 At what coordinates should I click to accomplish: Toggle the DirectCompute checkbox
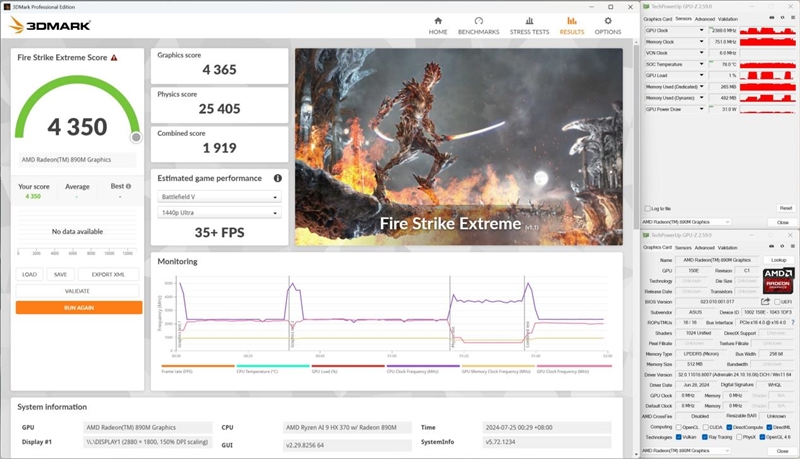click(x=729, y=427)
